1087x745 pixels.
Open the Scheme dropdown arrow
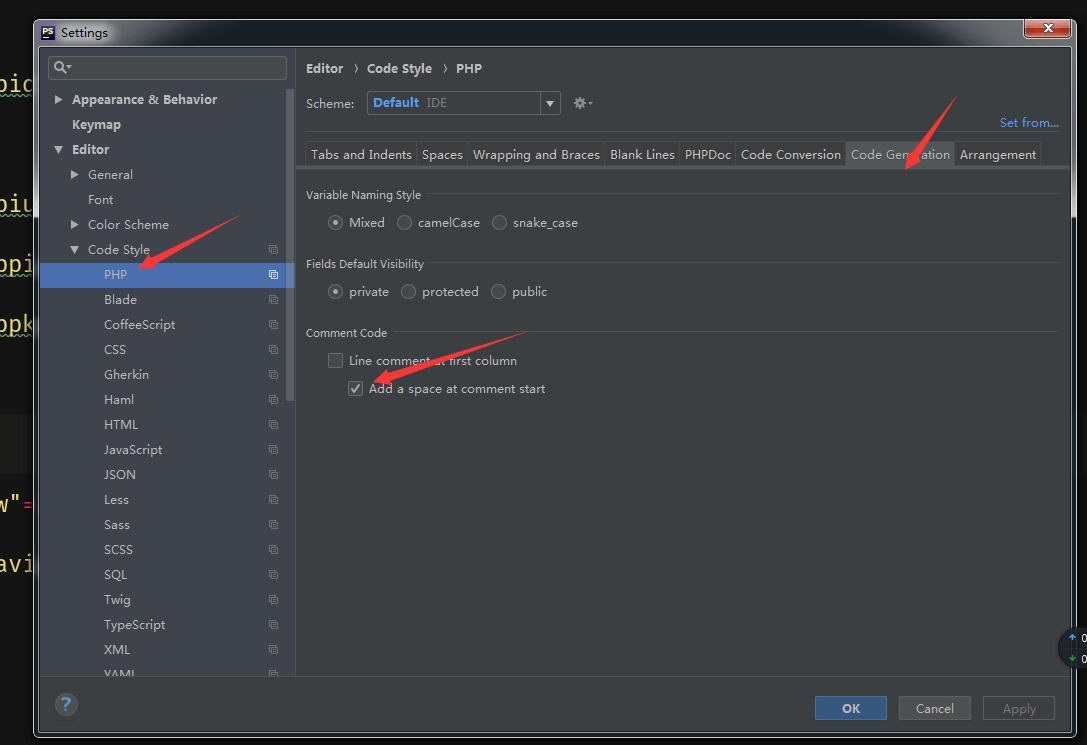550,103
